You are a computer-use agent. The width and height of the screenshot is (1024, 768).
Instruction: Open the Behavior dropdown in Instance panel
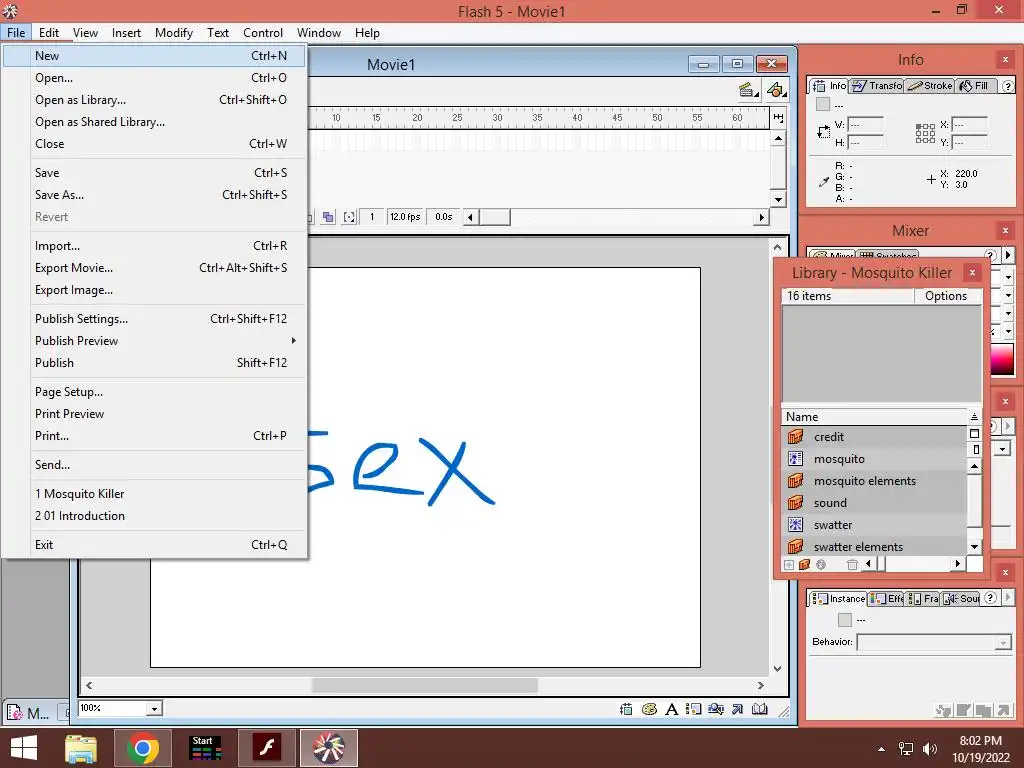(x=1004, y=643)
